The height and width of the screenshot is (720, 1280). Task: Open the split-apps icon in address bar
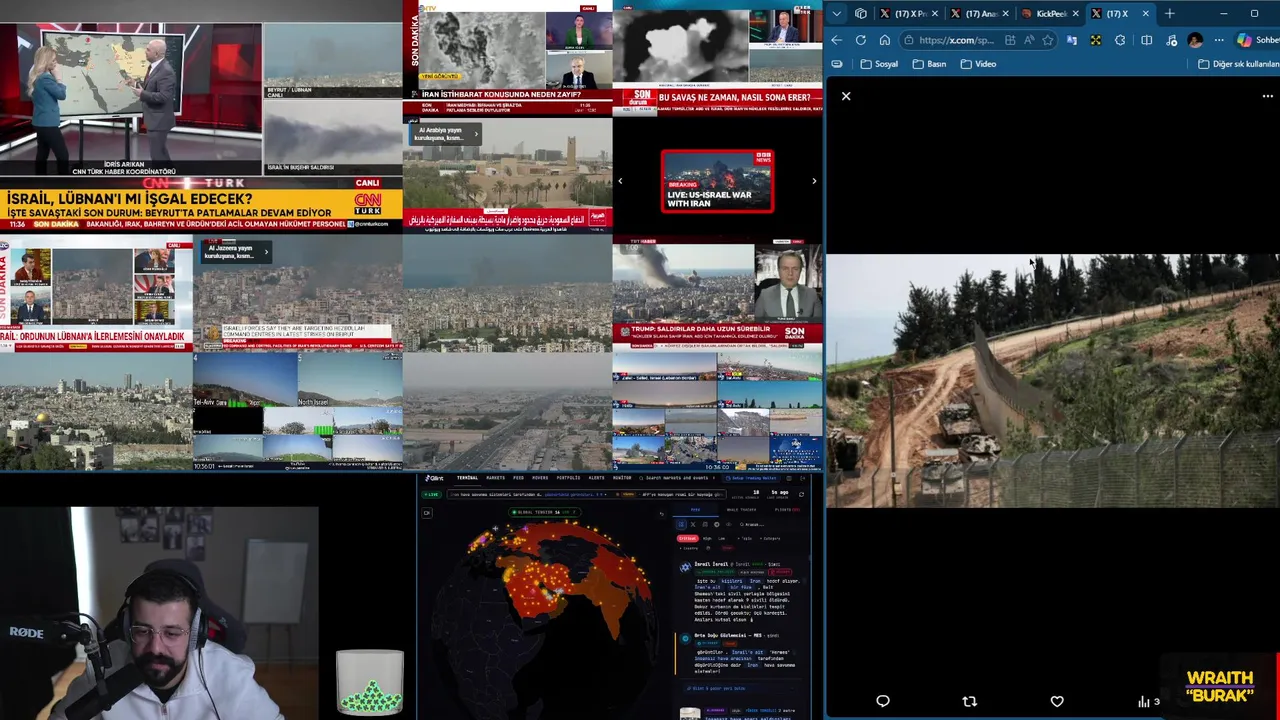pyautogui.click(x=1010, y=40)
